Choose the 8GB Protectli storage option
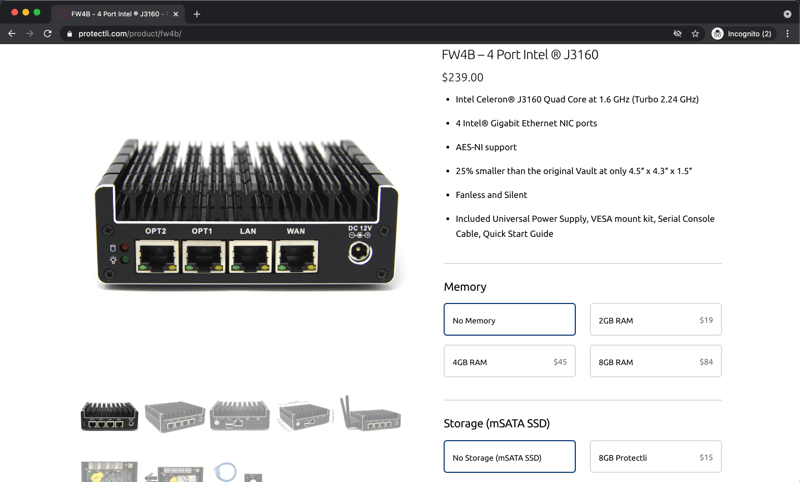Screen dimensions: 800x486 655,457
